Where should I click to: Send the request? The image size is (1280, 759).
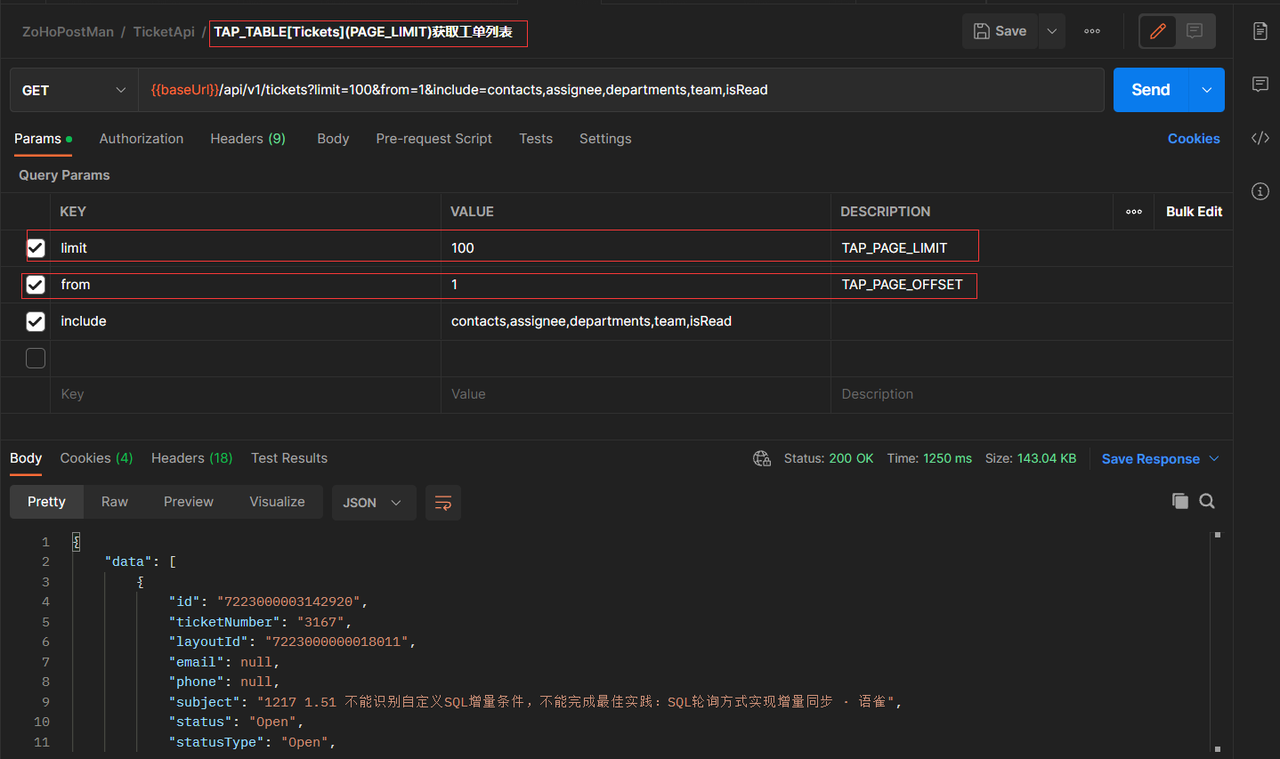tap(1150, 90)
